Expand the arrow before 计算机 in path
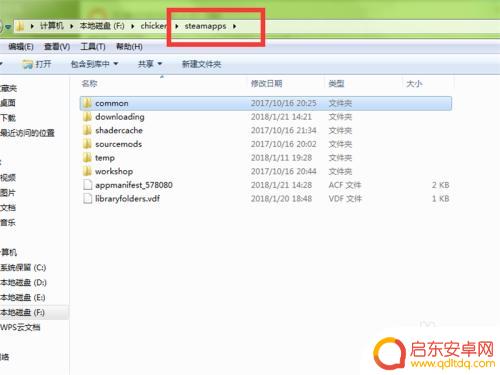The height and width of the screenshot is (375, 500). [x=32, y=26]
